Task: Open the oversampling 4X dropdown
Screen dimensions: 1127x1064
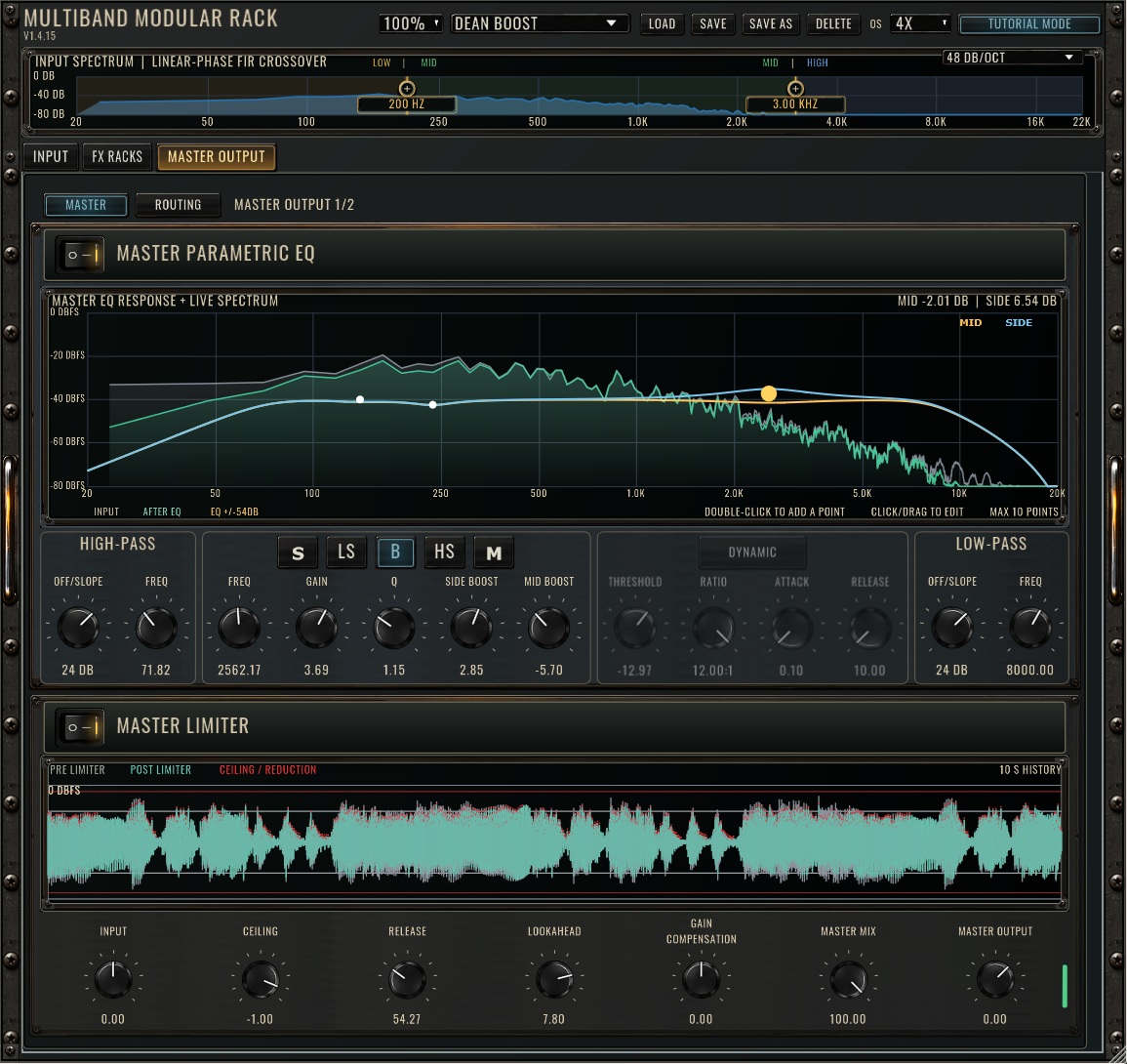Action: pyautogui.click(x=921, y=23)
